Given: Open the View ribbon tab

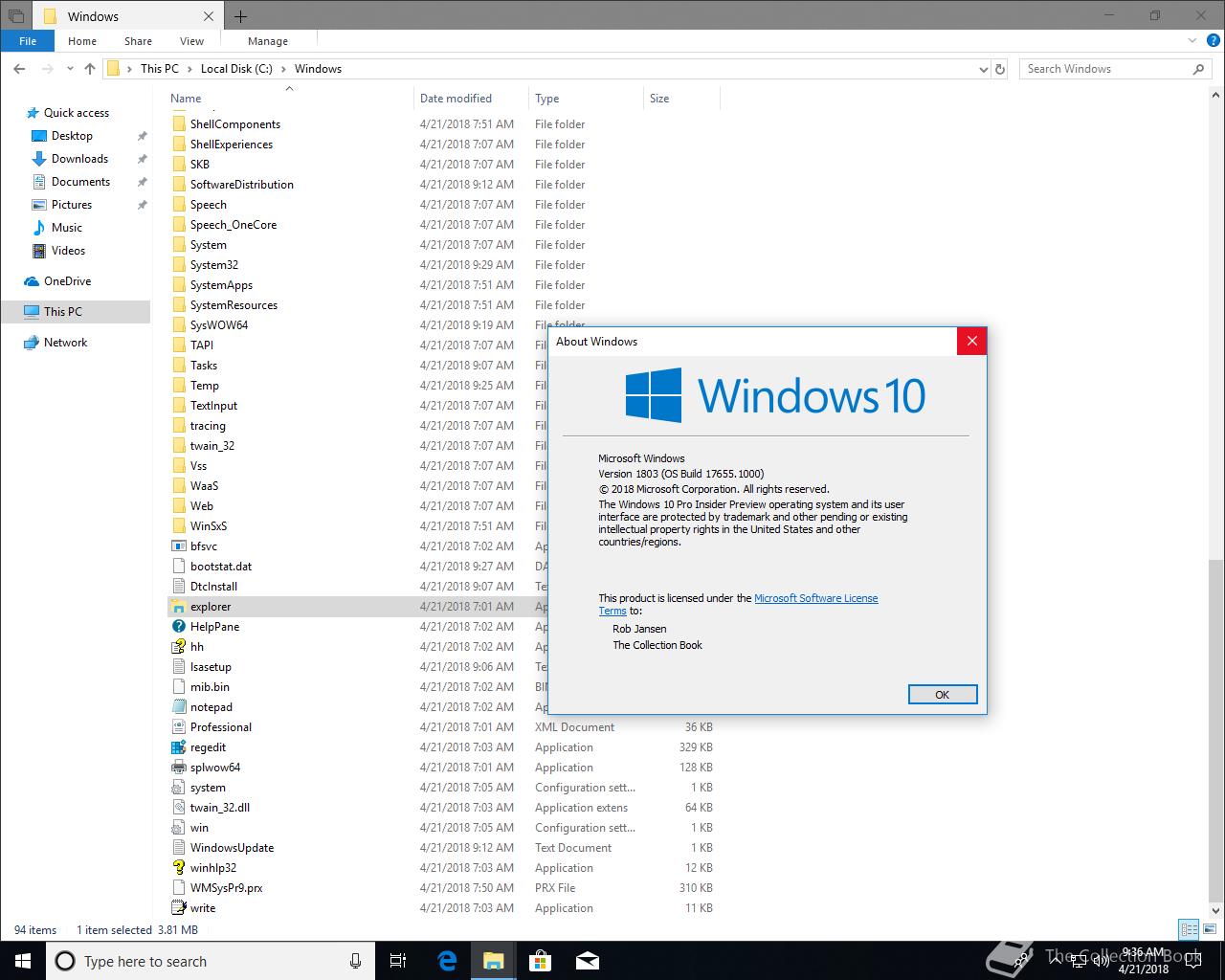Looking at the screenshot, I should (x=191, y=41).
